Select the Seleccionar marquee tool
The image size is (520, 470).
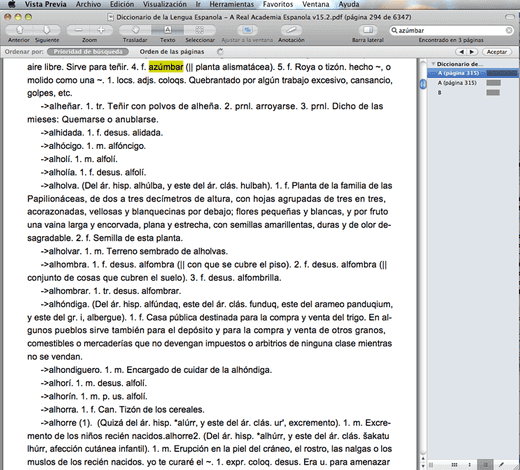pyautogui.click(x=200, y=30)
